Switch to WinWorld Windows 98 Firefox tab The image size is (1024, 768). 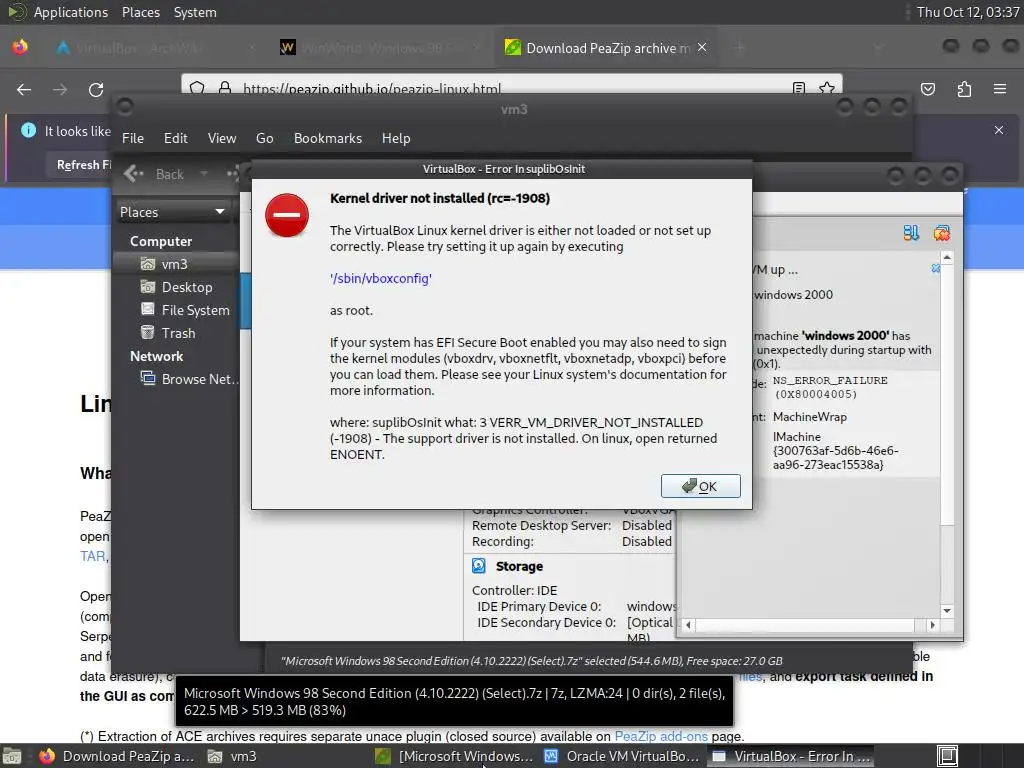coord(380,48)
